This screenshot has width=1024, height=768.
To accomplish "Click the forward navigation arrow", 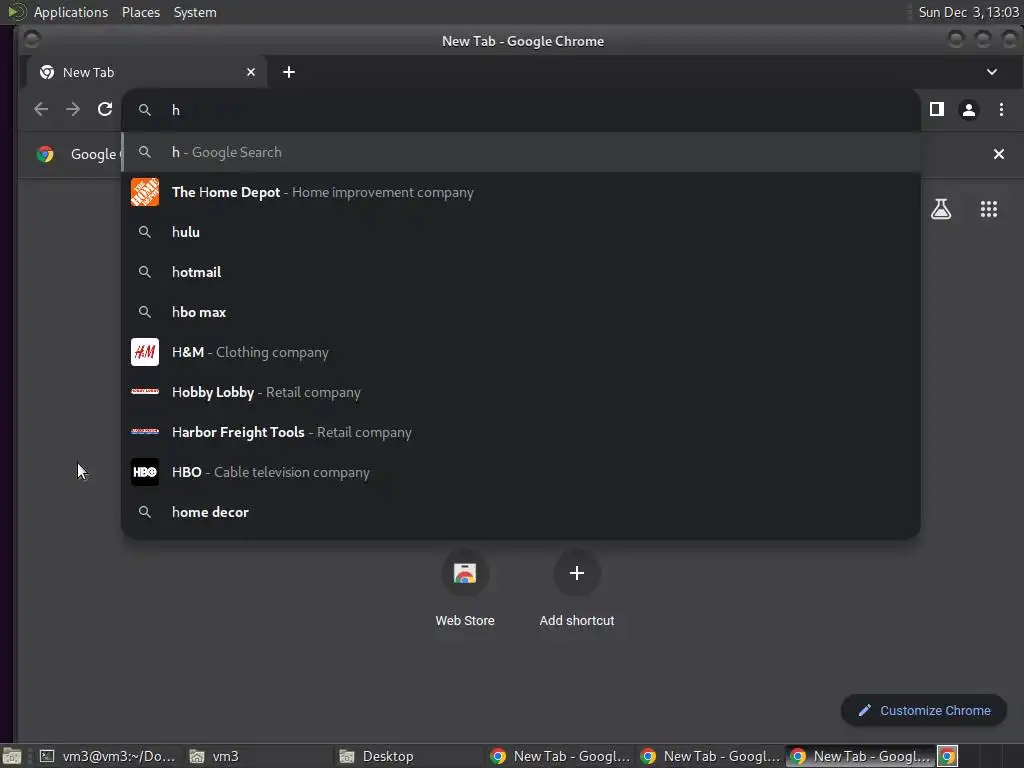I will click(x=72, y=109).
